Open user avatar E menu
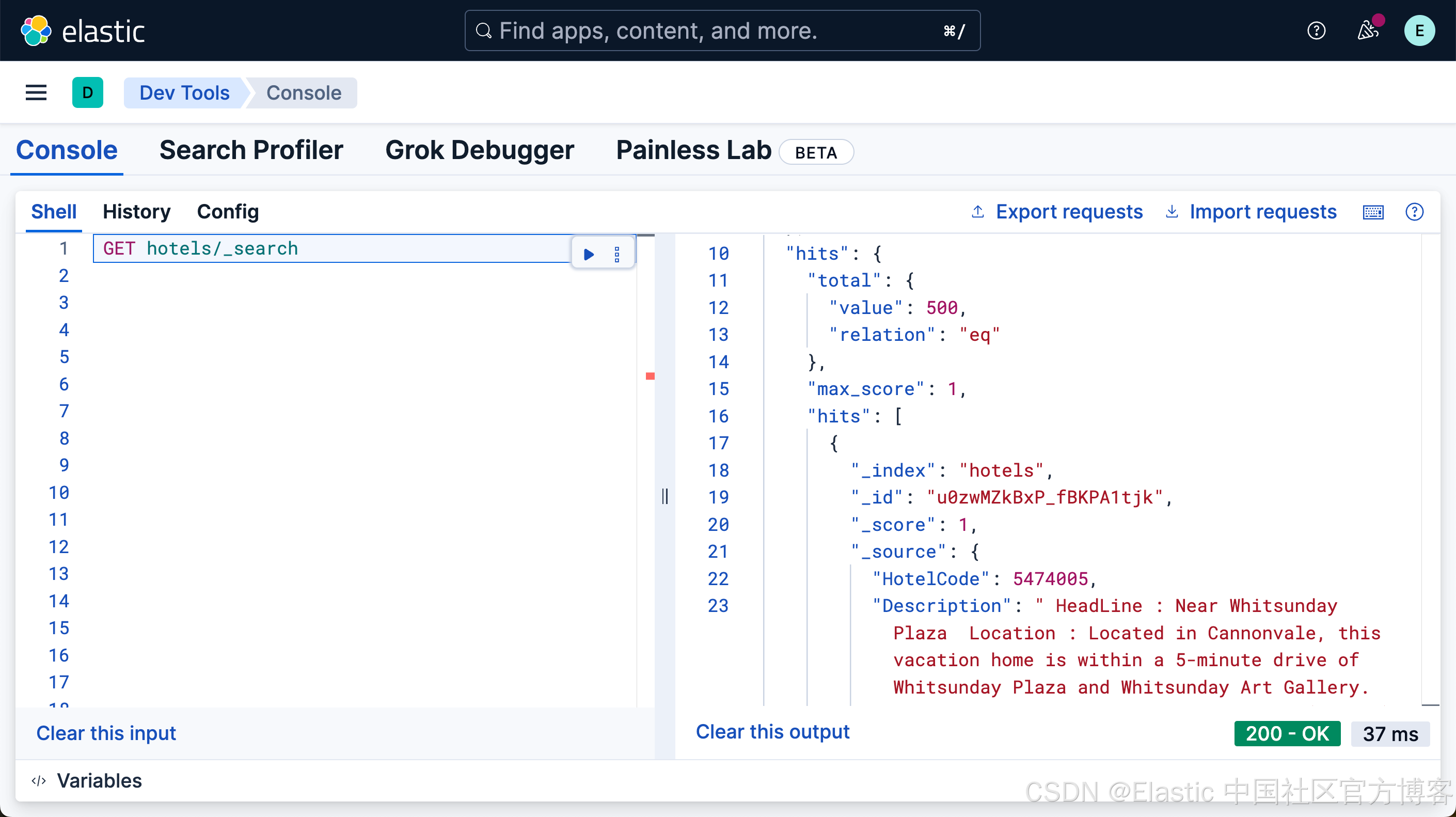The height and width of the screenshot is (817, 1456). (x=1419, y=30)
